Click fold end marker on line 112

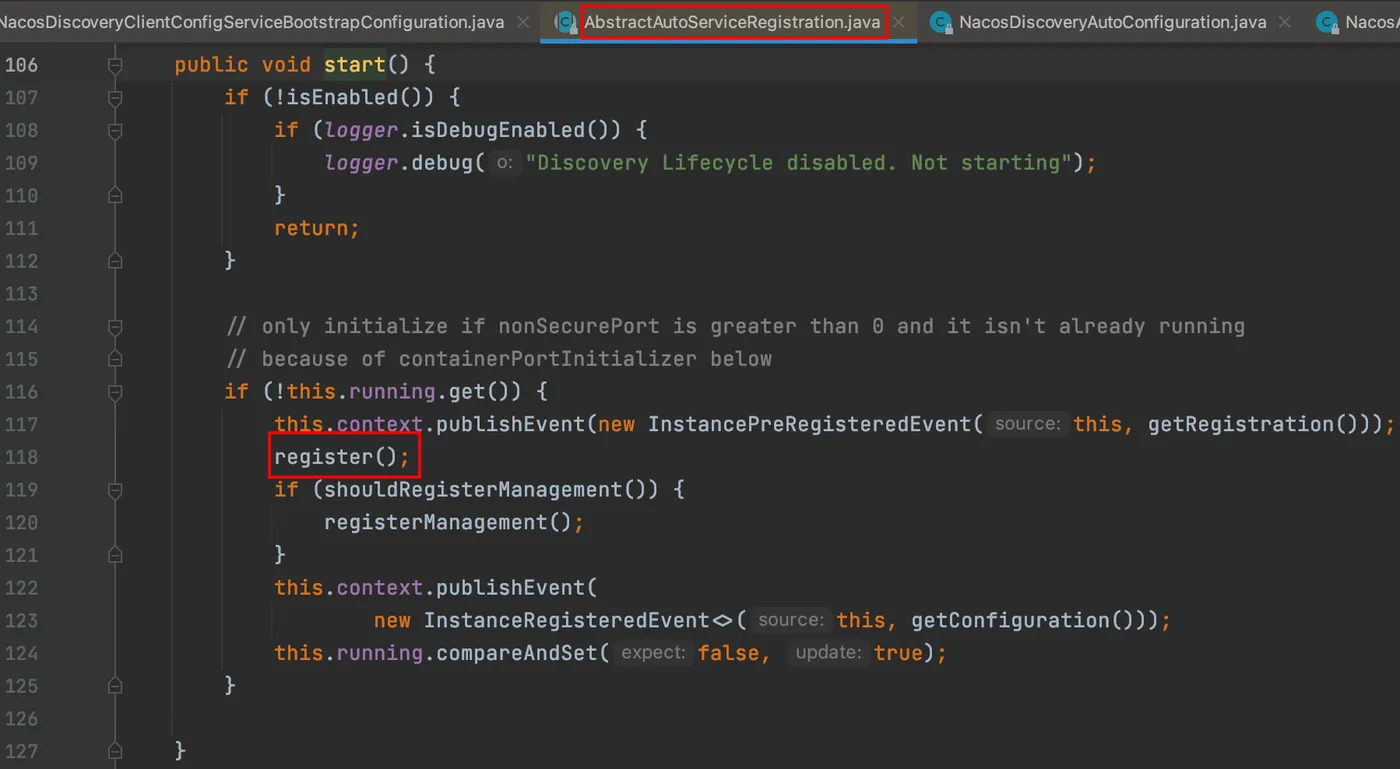[115, 261]
